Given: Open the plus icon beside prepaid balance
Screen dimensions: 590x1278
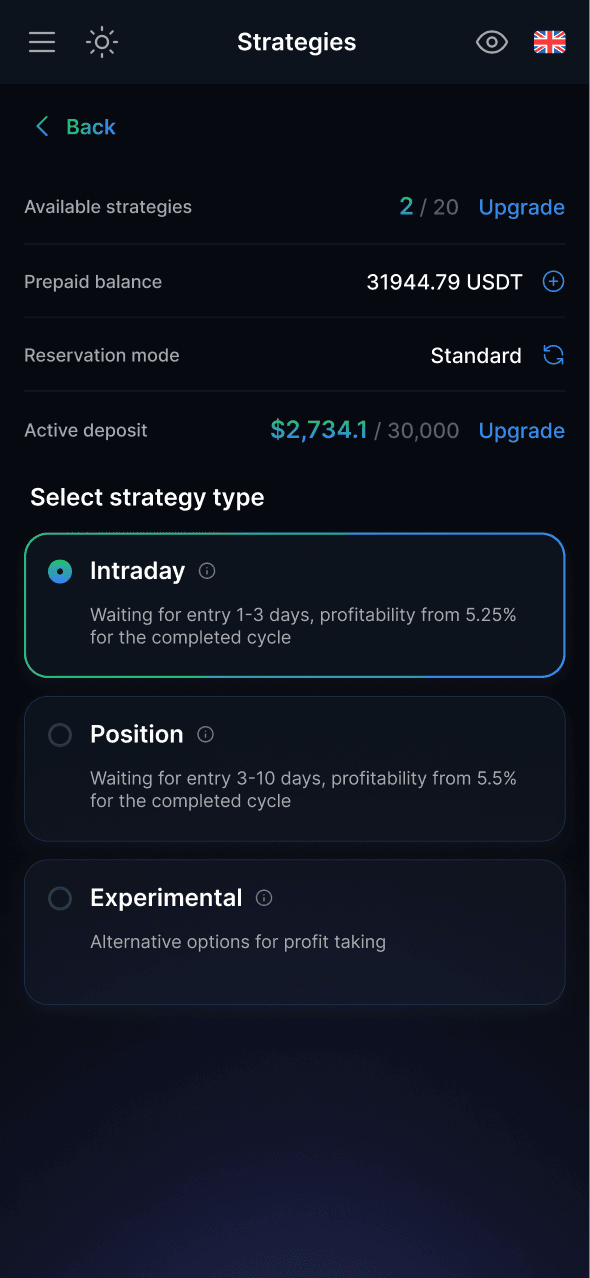Looking at the screenshot, I should pyautogui.click(x=553, y=281).
